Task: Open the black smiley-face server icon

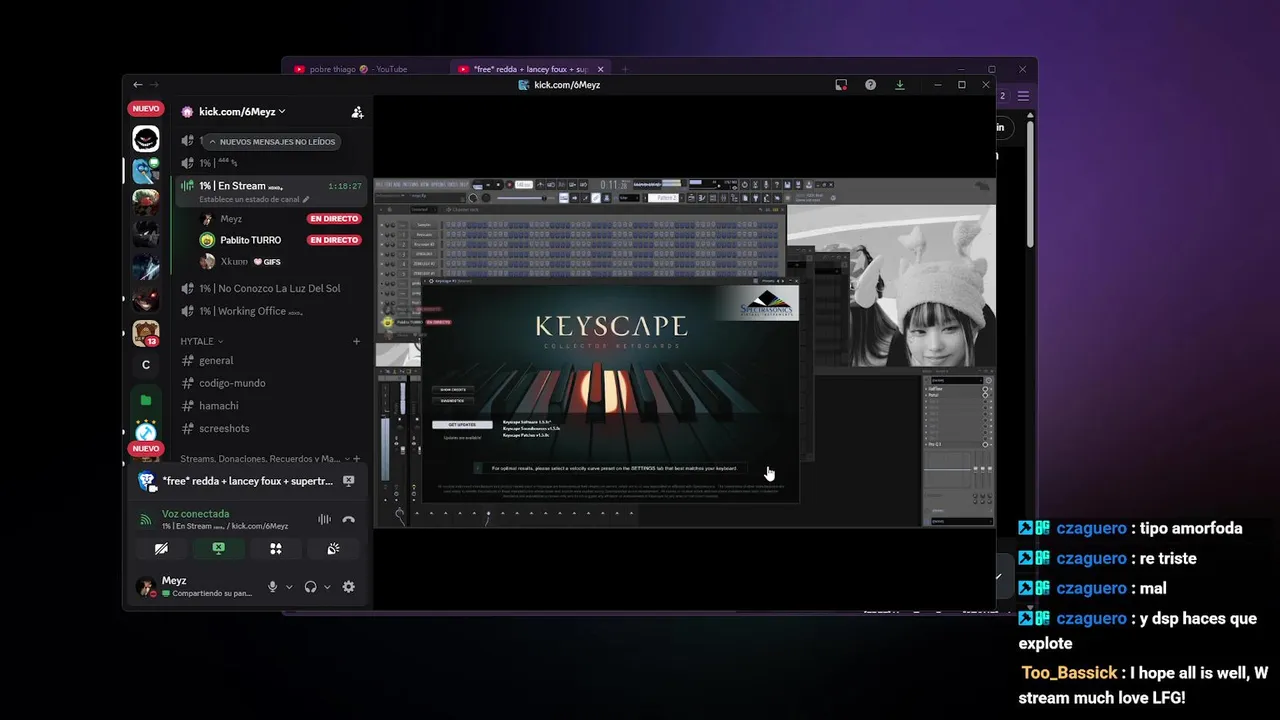Action: (146, 139)
